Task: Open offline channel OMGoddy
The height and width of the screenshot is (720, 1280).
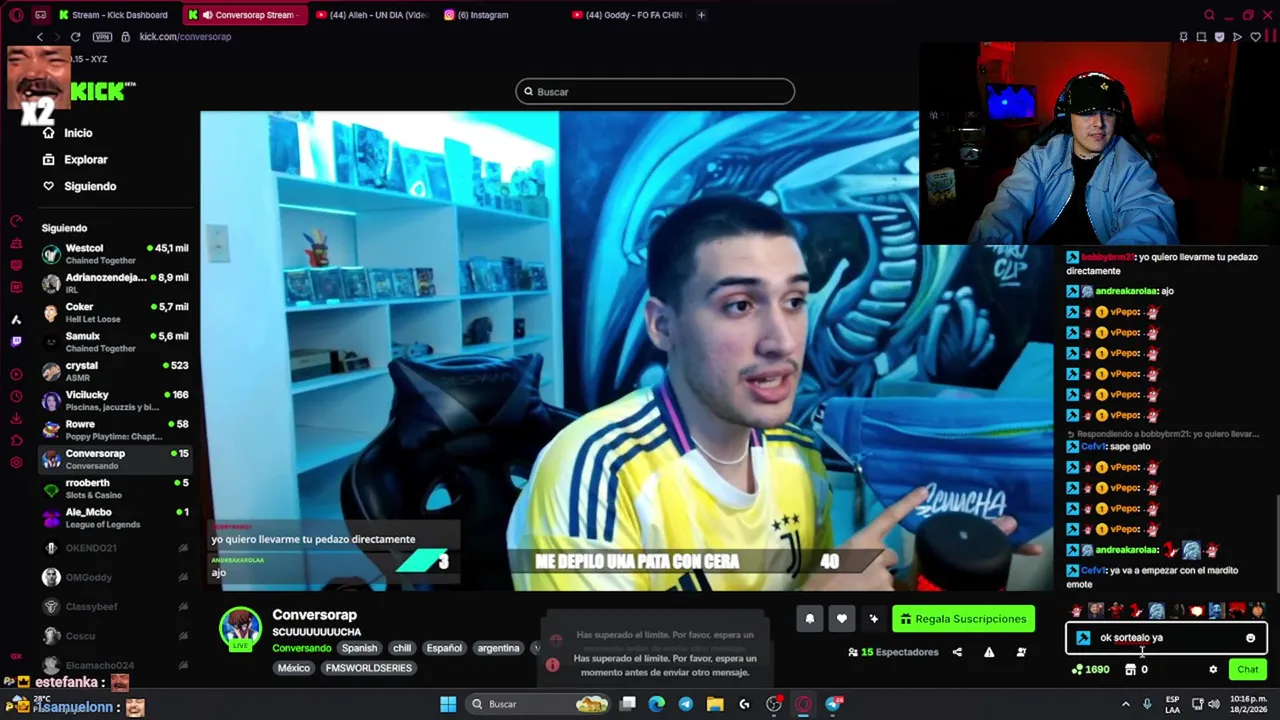Action: click(115, 577)
